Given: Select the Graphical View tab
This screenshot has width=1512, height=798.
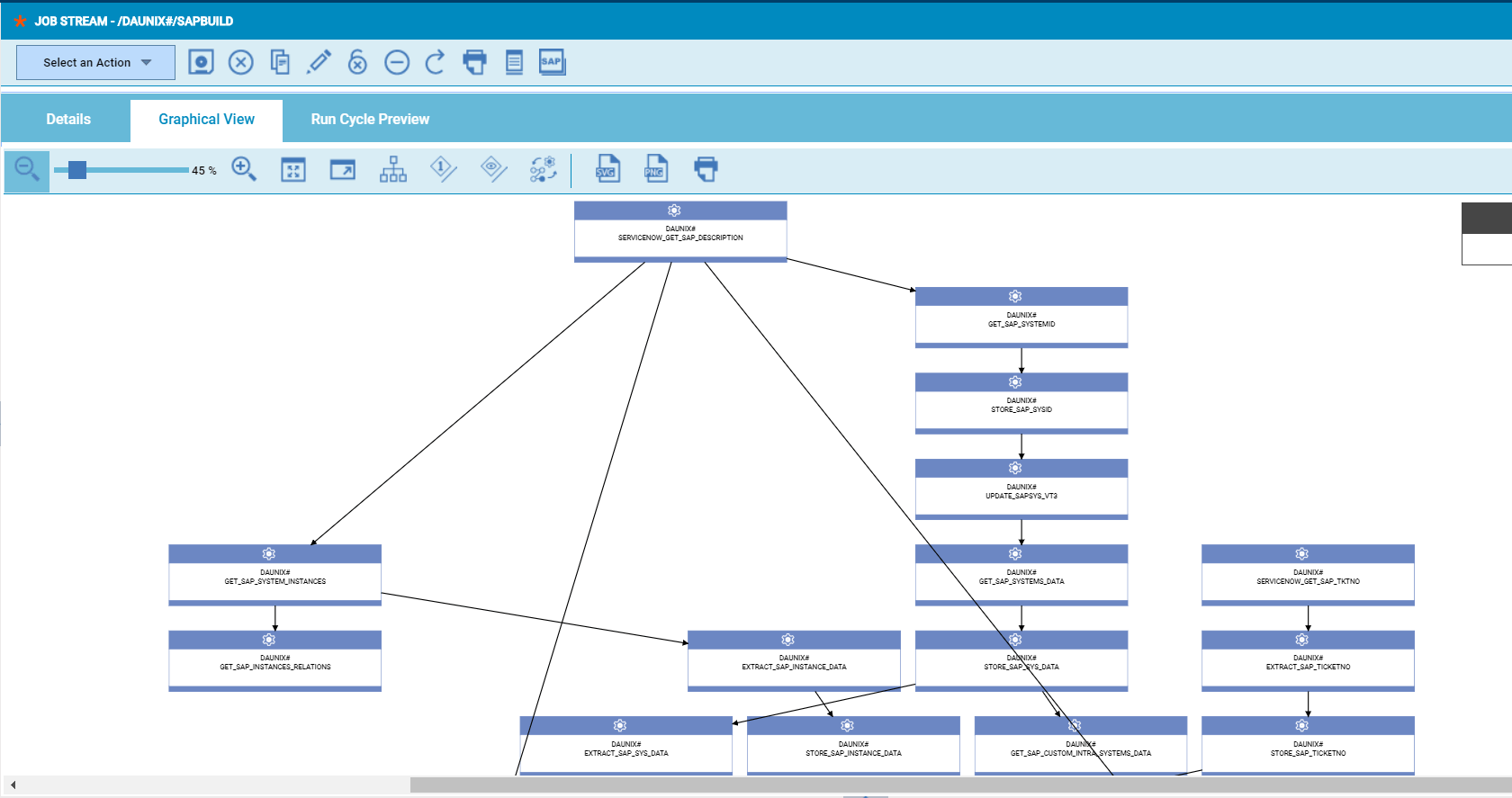Looking at the screenshot, I should (x=206, y=120).
